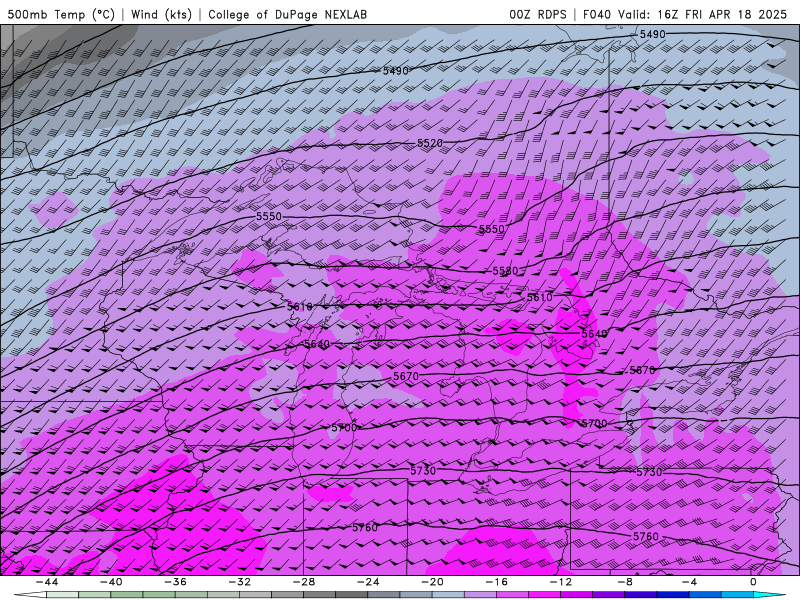Click the 5580 height contour label
The image size is (800, 600).
(x=505, y=271)
